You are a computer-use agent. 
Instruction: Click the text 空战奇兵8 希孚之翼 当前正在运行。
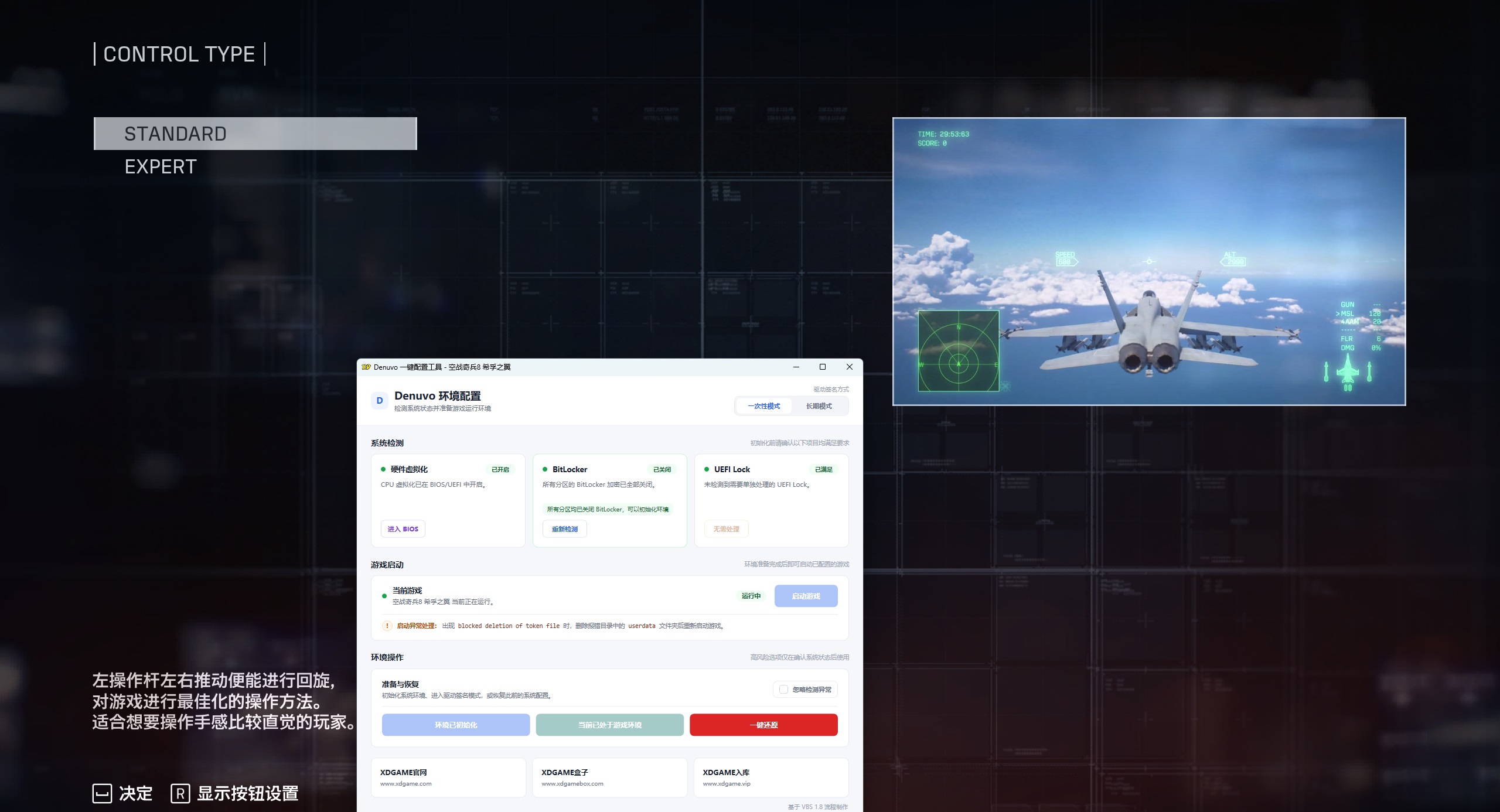[444, 602]
